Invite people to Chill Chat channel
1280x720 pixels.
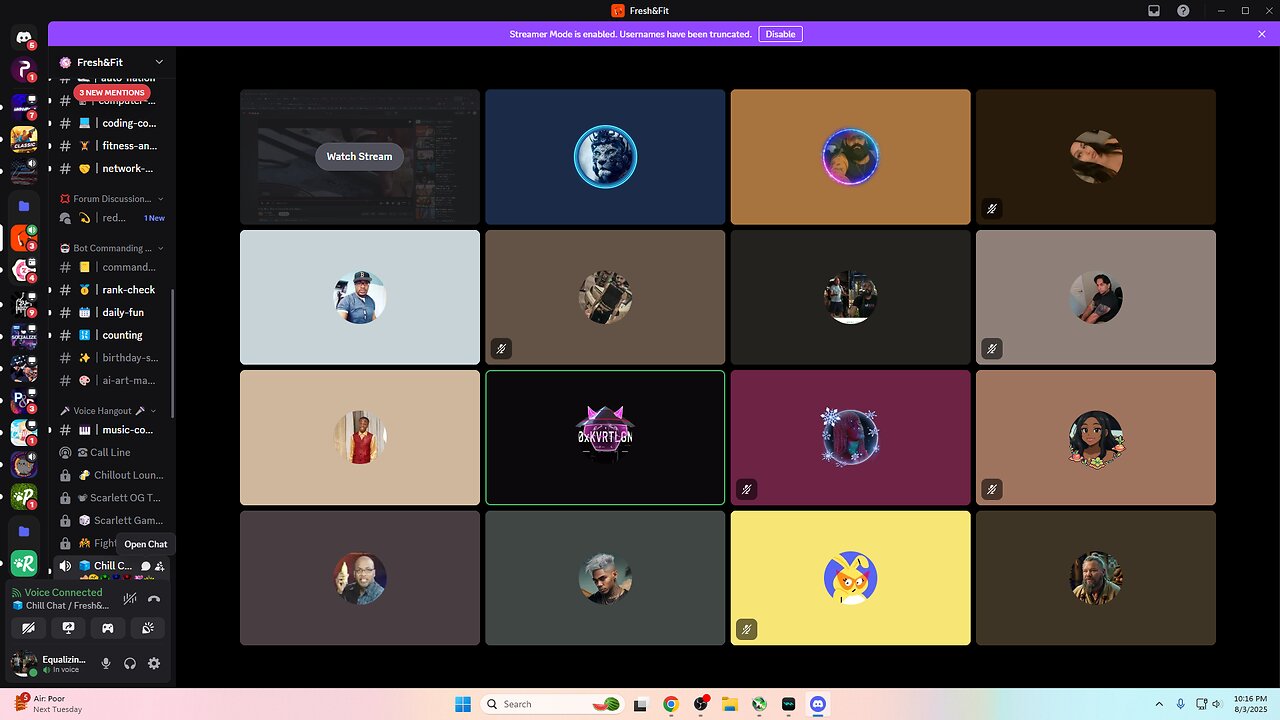(x=160, y=566)
